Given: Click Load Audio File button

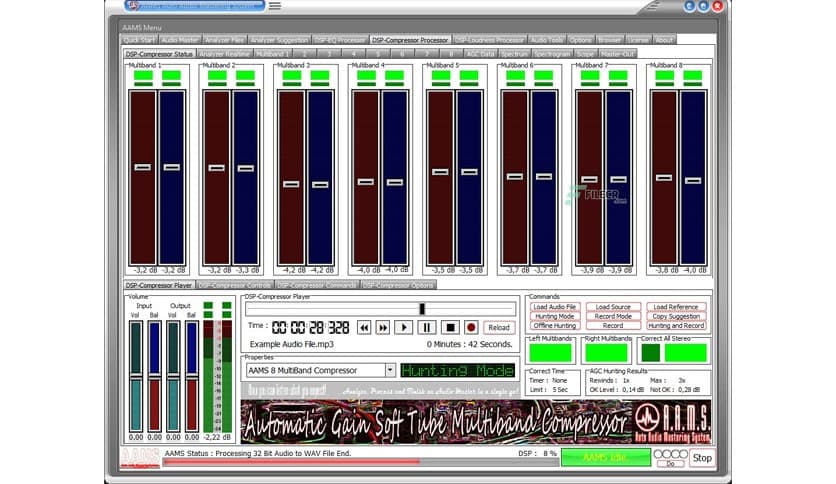Looking at the screenshot, I should click(554, 307).
